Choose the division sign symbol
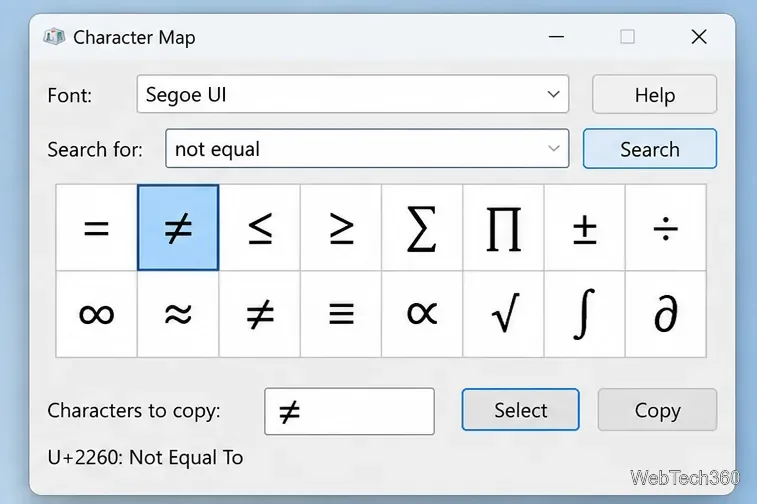The width and height of the screenshot is (757, 504). [x=666, y=227]
